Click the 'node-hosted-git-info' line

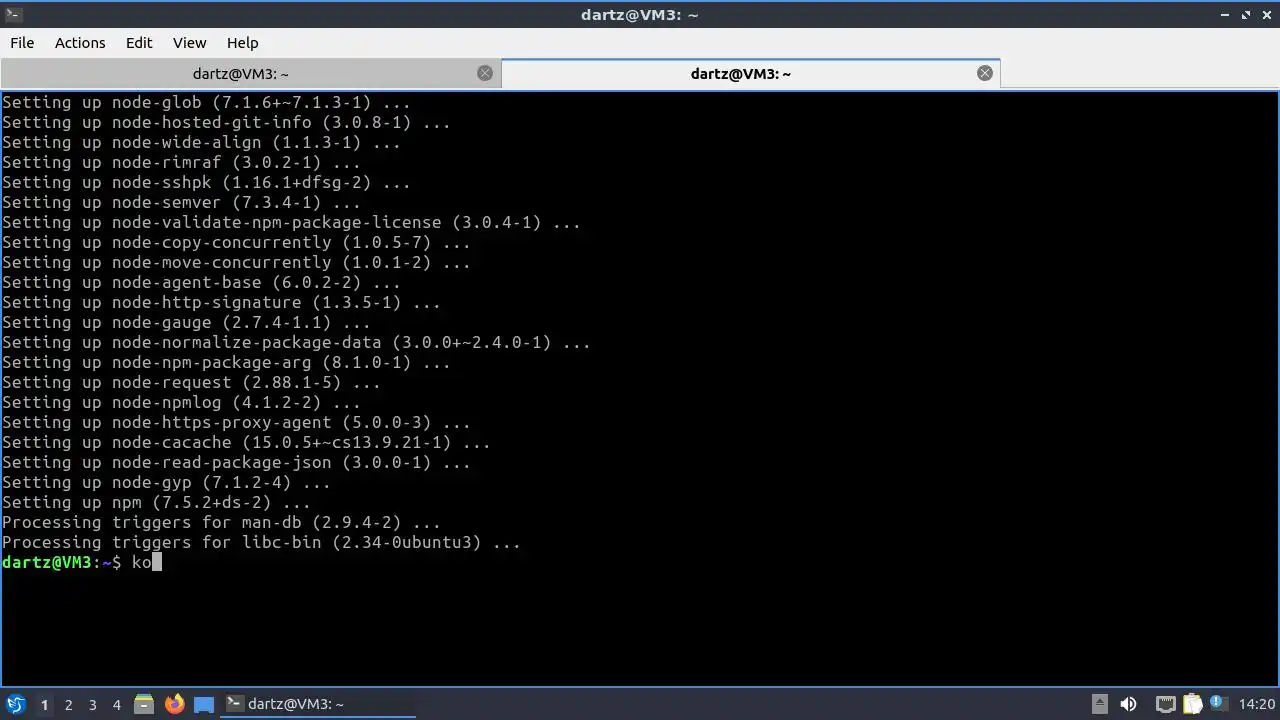226,122
